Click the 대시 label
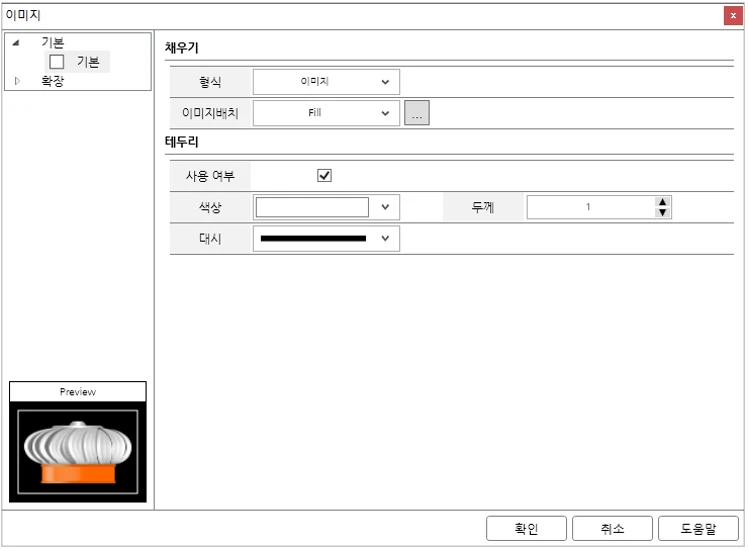The image size is (748, 551). tap(210, 239)
